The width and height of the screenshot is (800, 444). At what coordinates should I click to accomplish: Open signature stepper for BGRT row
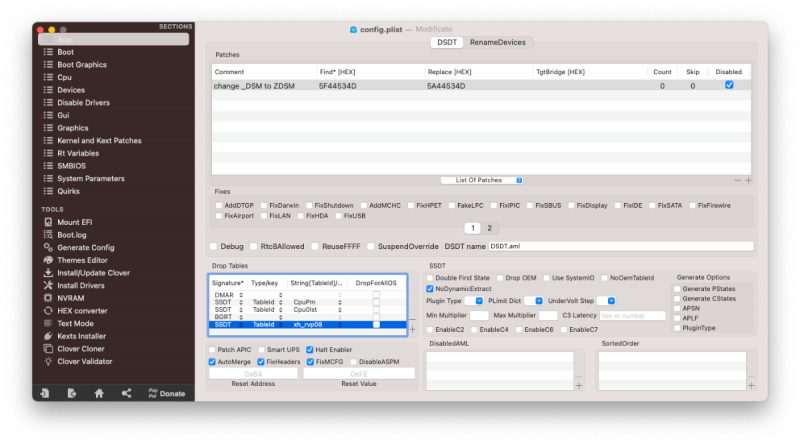click(x=241, y=317)
